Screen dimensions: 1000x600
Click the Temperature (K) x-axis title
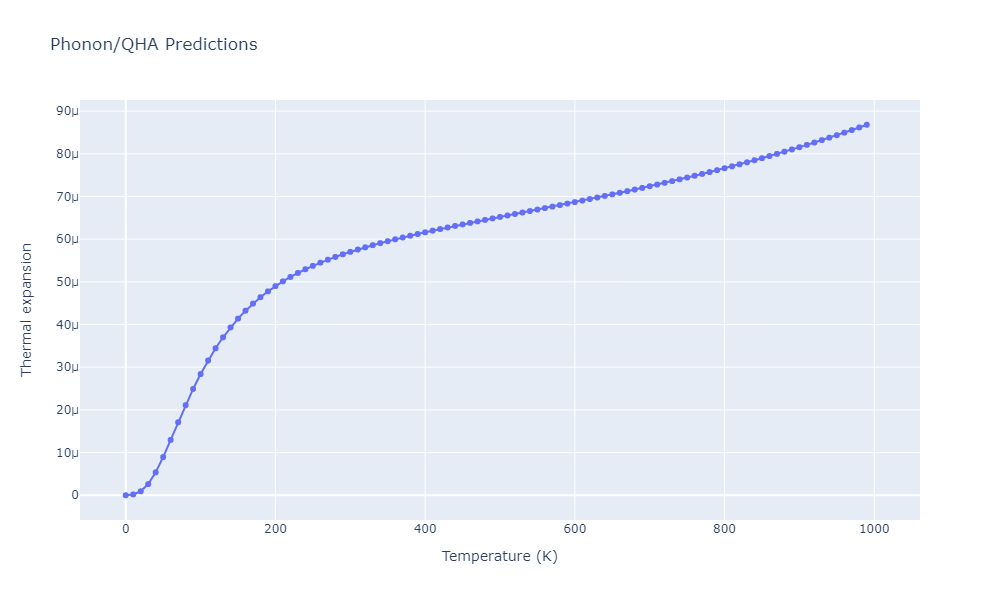click(x=499, y=556)
